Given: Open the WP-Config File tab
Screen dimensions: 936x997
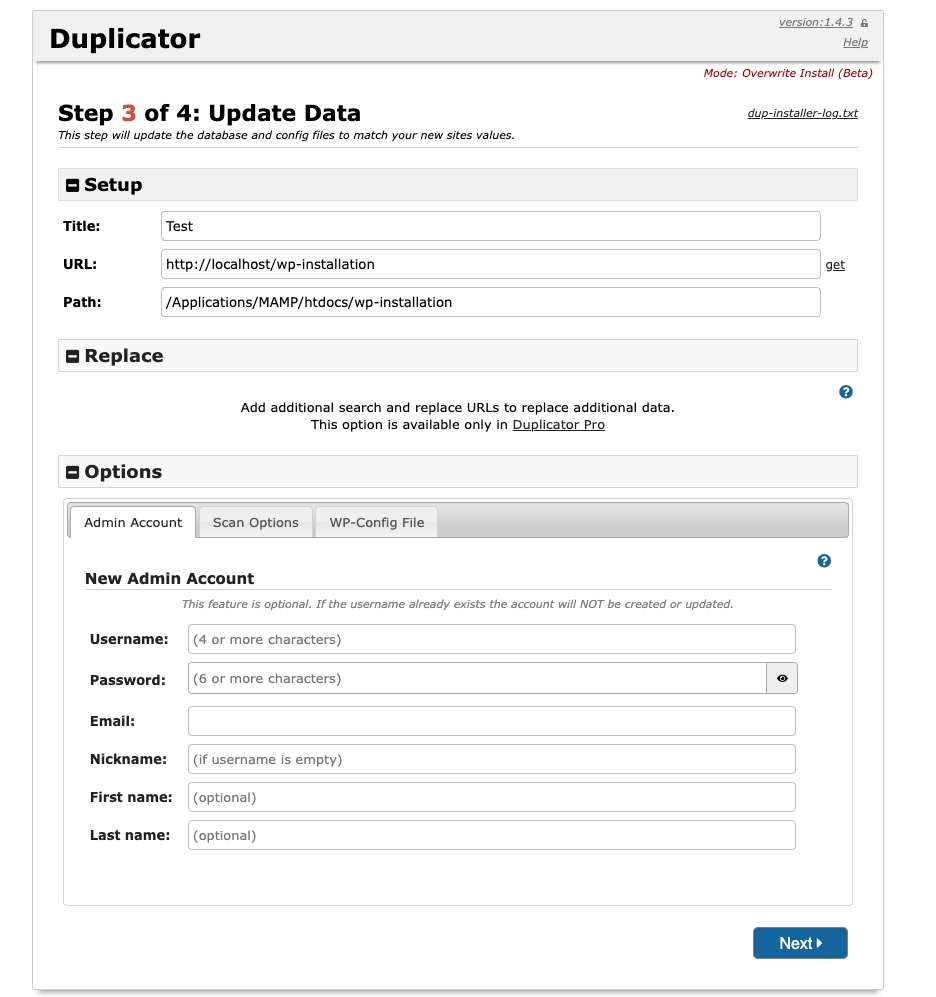Looking at the screenshot, I should (x=376, y=522).
